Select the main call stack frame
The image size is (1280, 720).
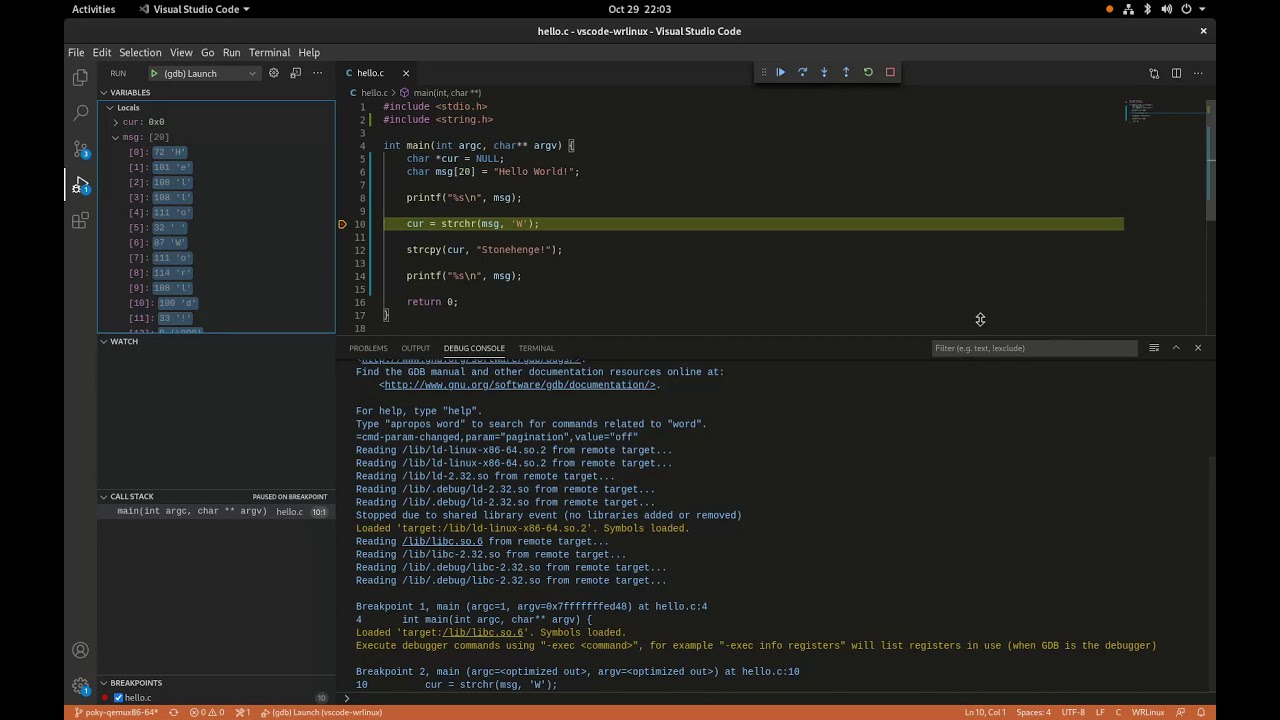click(216, 511)
